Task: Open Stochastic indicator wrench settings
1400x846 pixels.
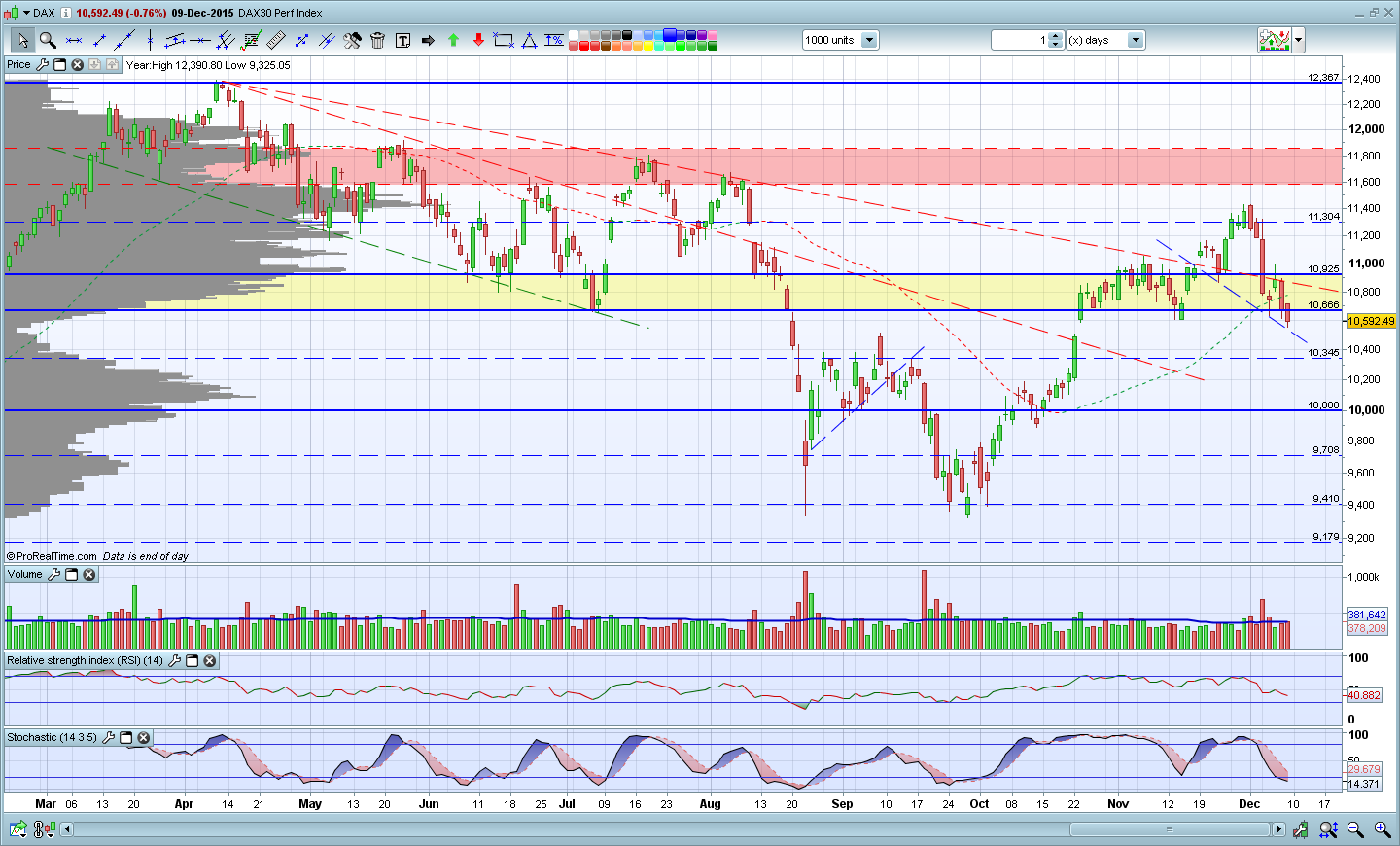Action: pos(108,738)
